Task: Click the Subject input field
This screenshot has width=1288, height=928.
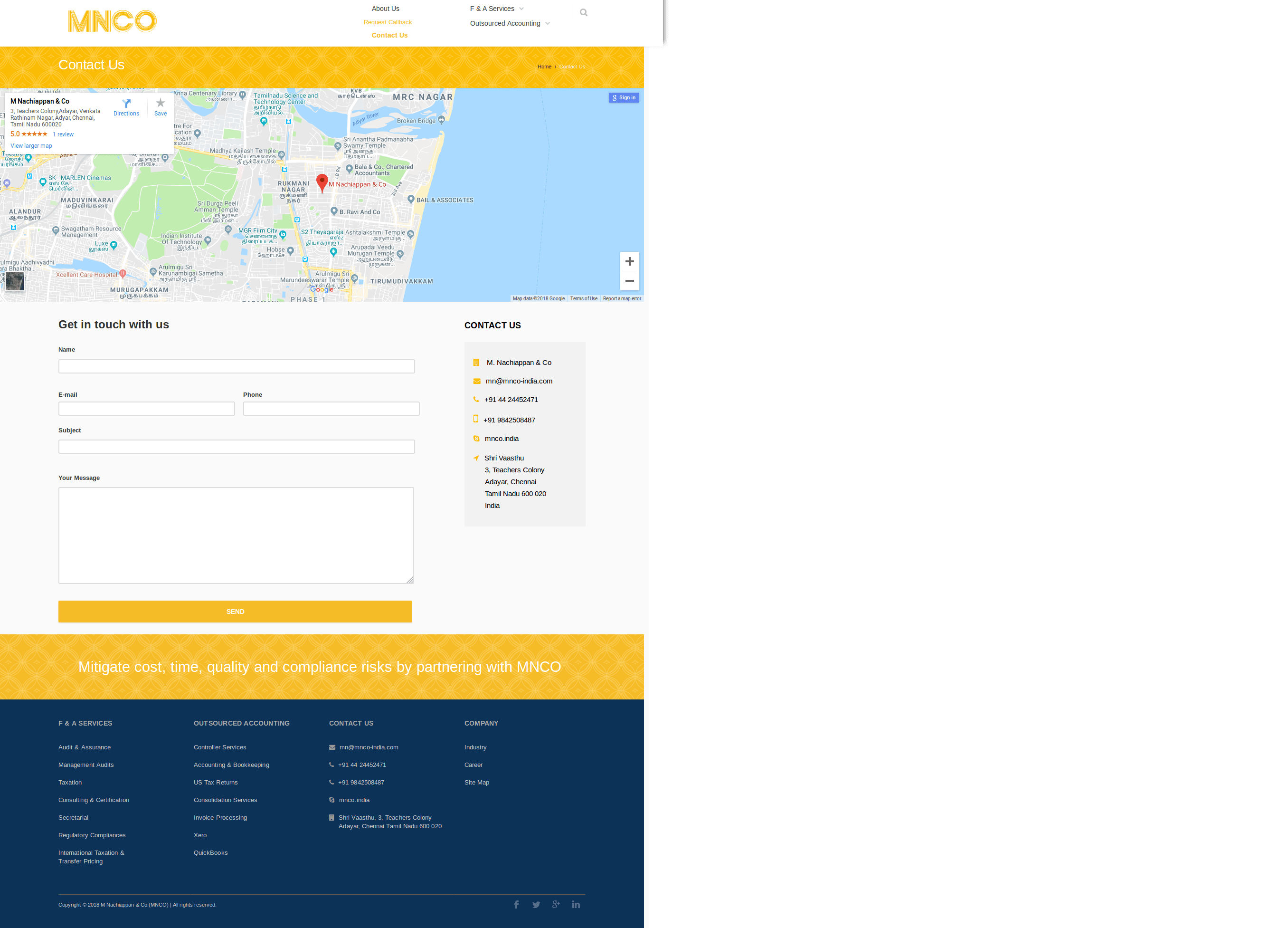Action: coord(237,447)
